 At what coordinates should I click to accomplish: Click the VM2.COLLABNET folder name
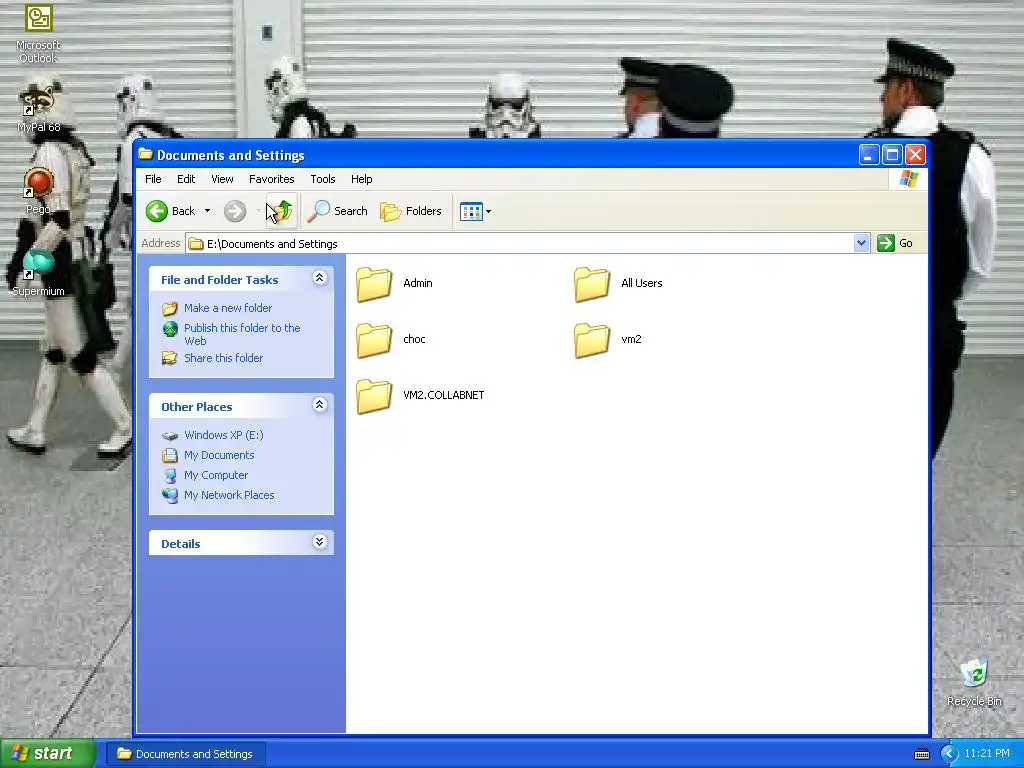pyautogui.click(x=443, y=395)
